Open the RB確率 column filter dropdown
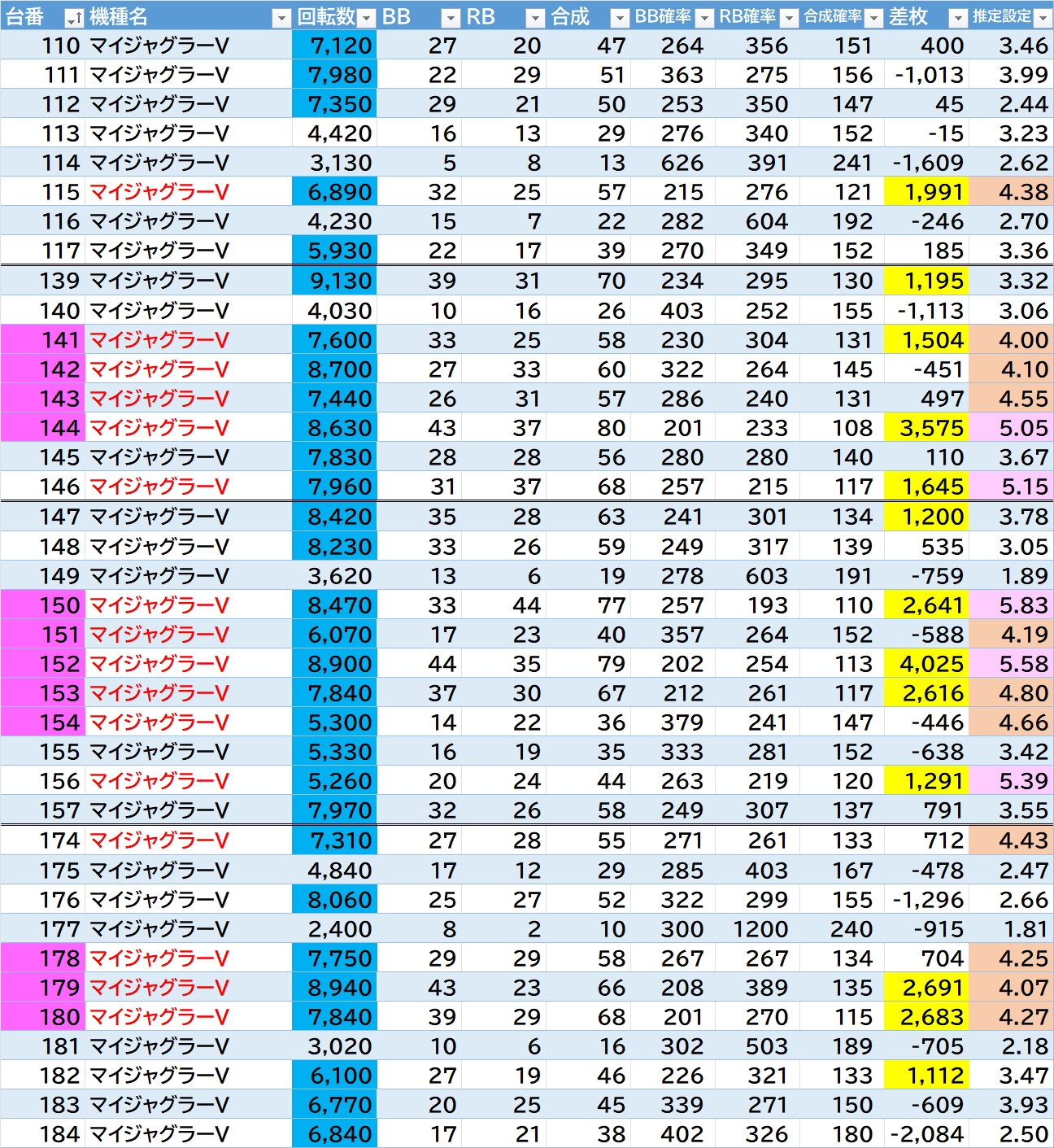Image resolution: width=1054 pixels, height=1148 pixels. click(789, 18)
